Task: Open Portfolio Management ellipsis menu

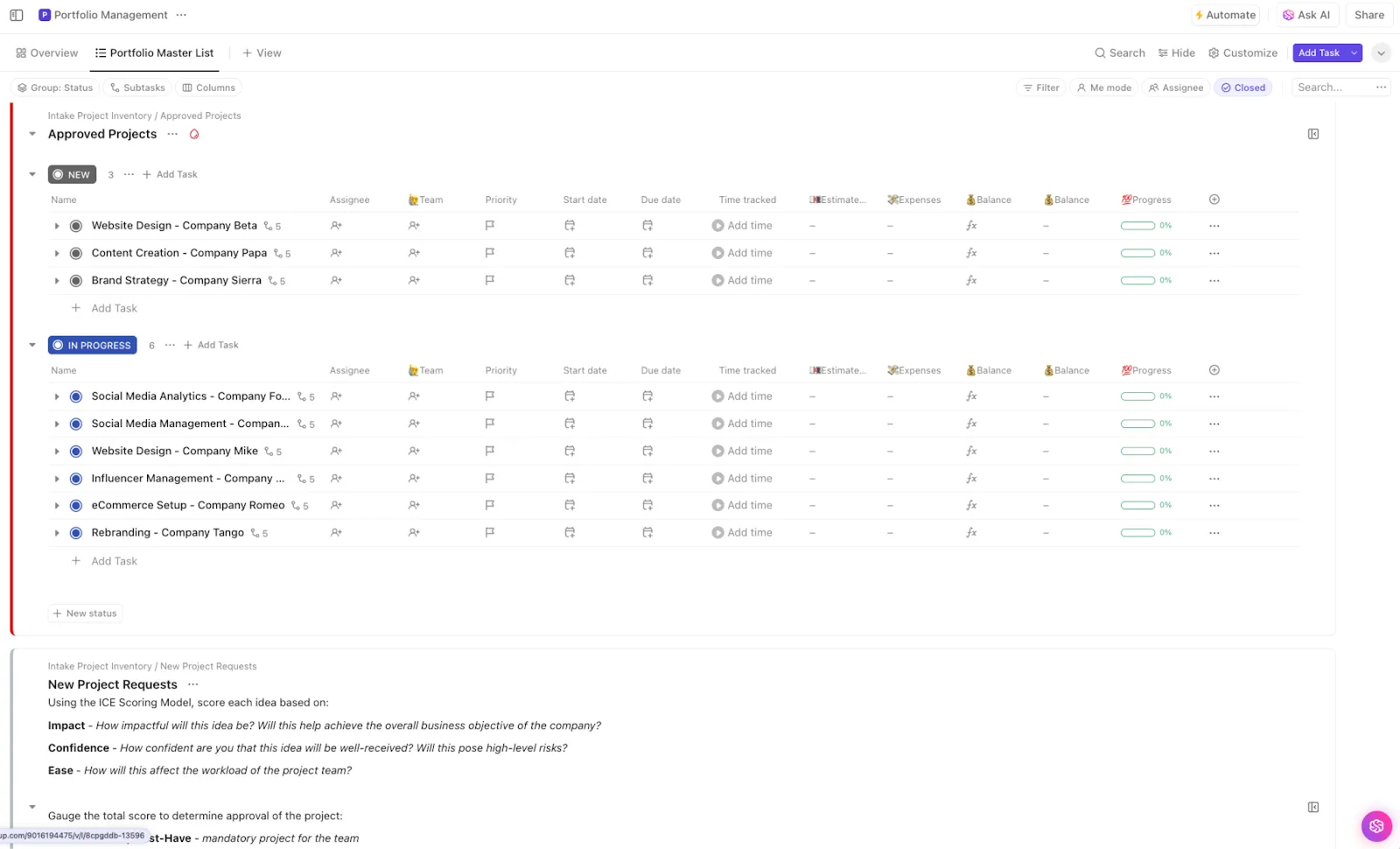Action: click(x=181, y=15)
